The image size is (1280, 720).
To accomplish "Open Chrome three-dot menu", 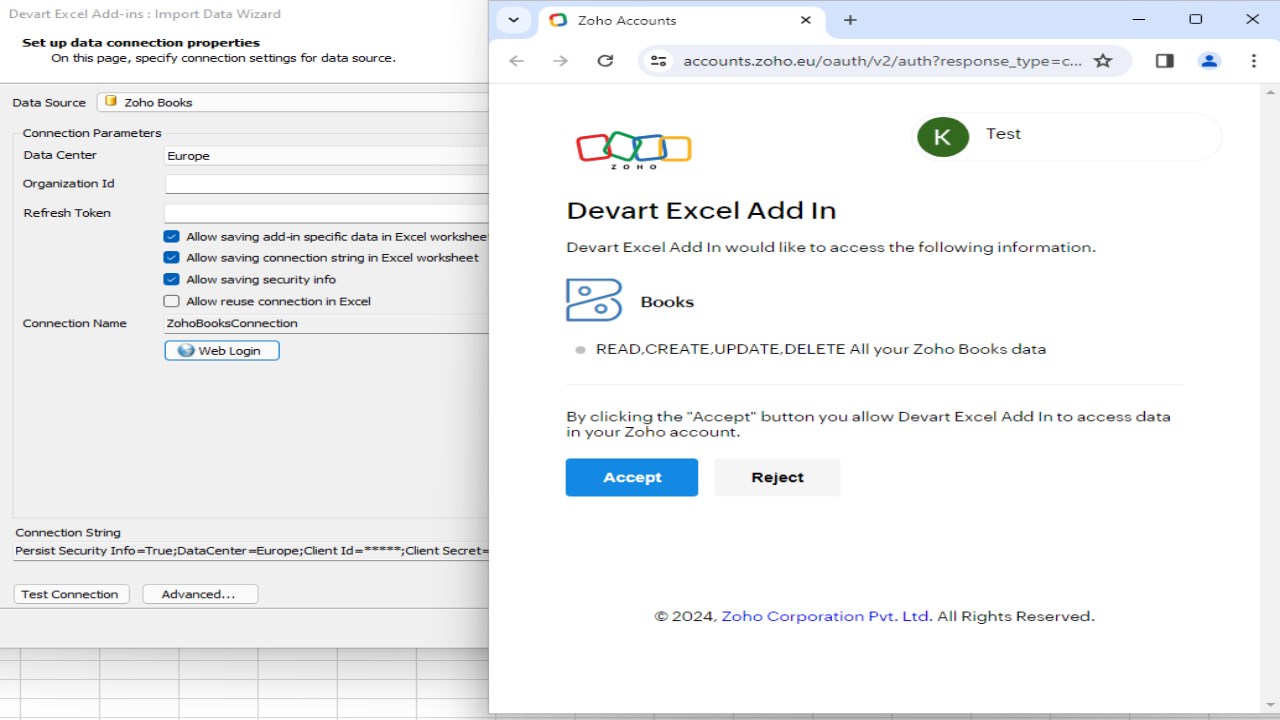I will point(1253,61).
